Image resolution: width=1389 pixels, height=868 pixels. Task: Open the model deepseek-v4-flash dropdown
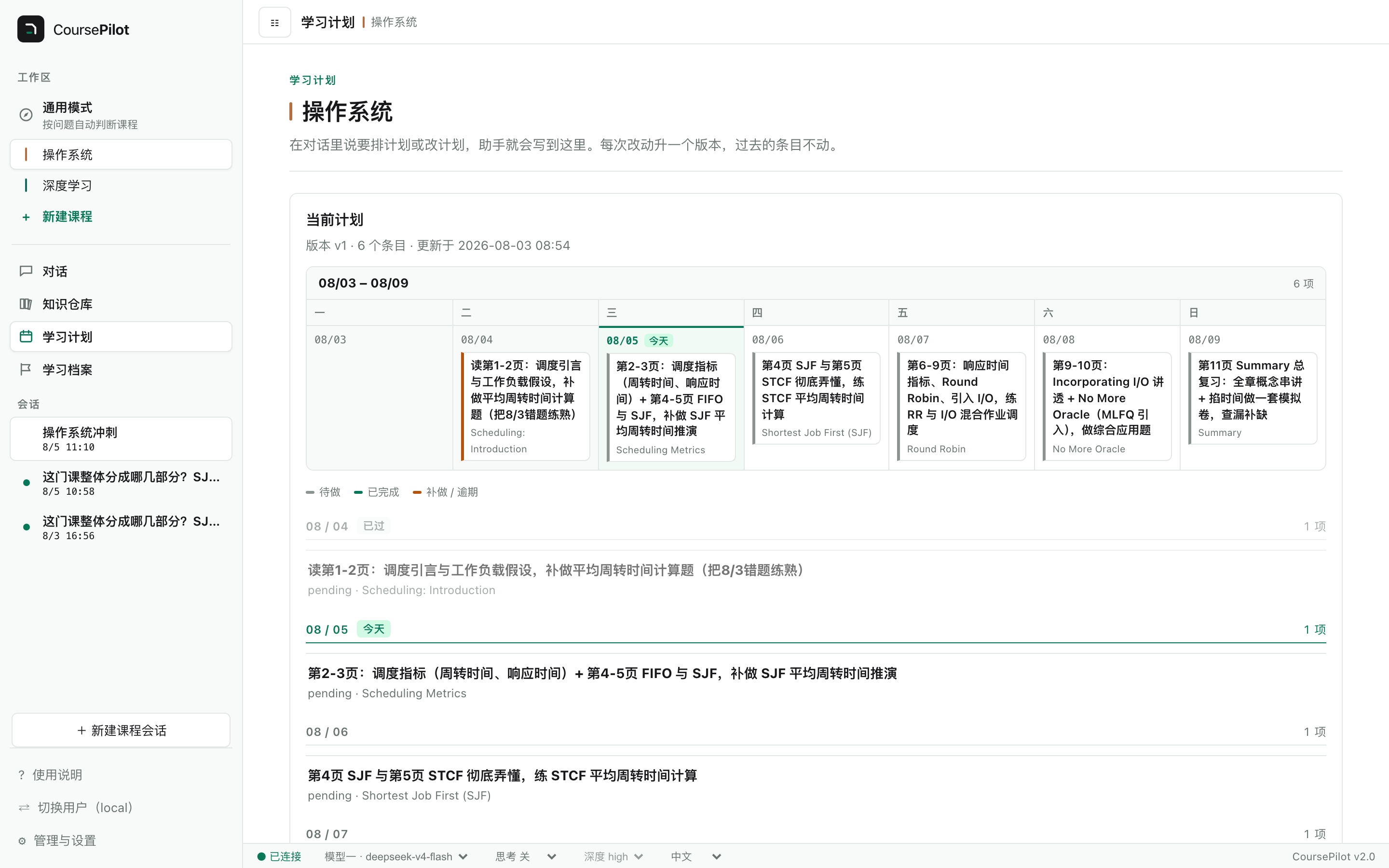[396, 856]
